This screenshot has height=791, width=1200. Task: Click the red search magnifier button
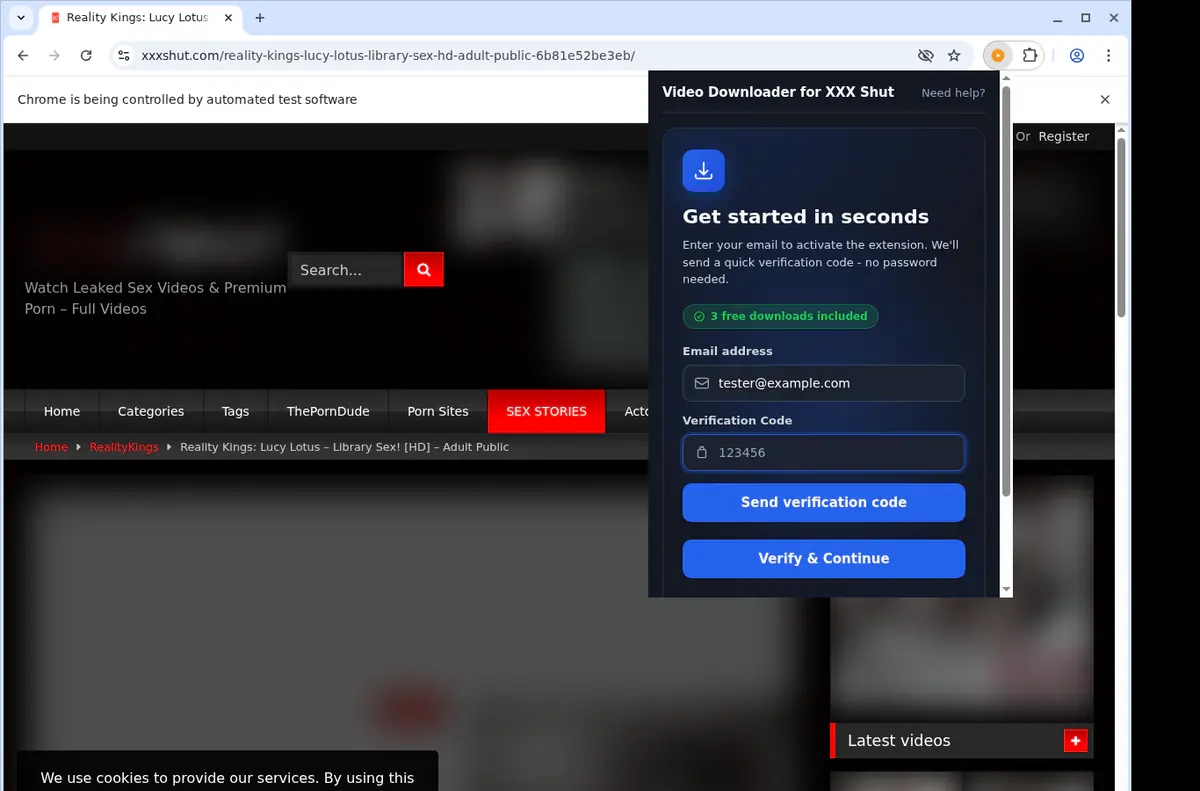pos(424,270)
